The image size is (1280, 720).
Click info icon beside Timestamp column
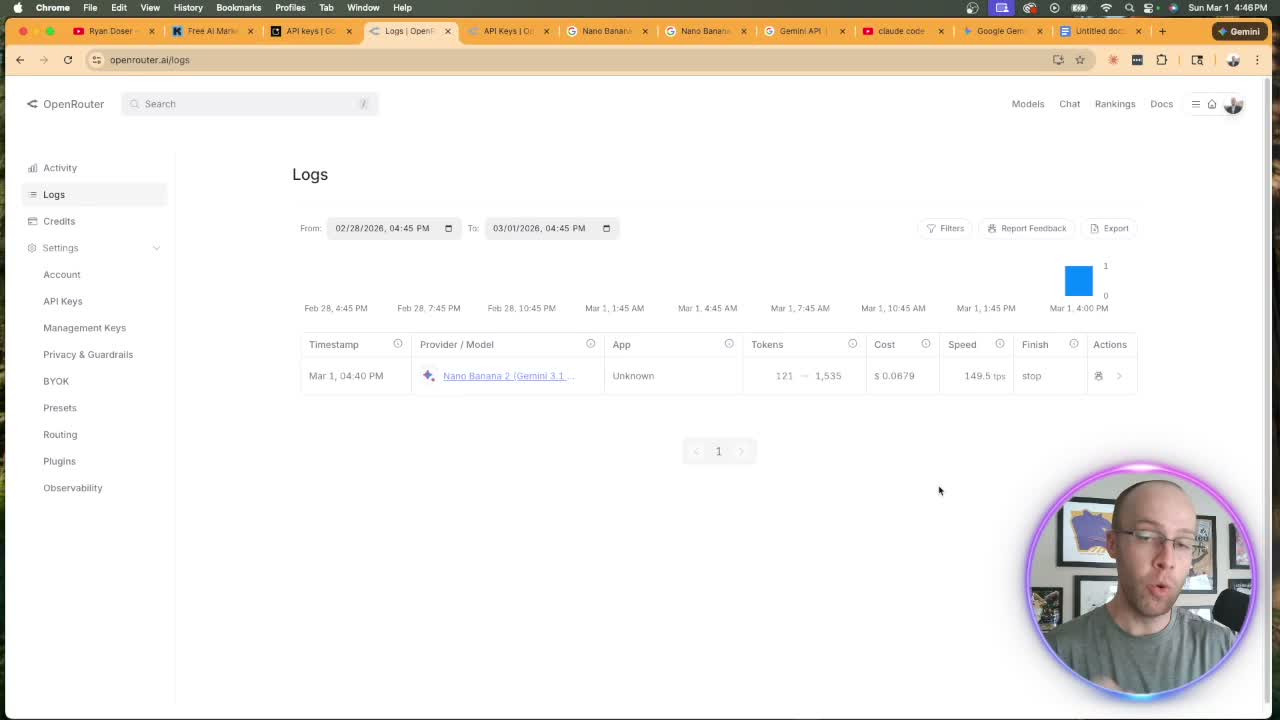398,344
